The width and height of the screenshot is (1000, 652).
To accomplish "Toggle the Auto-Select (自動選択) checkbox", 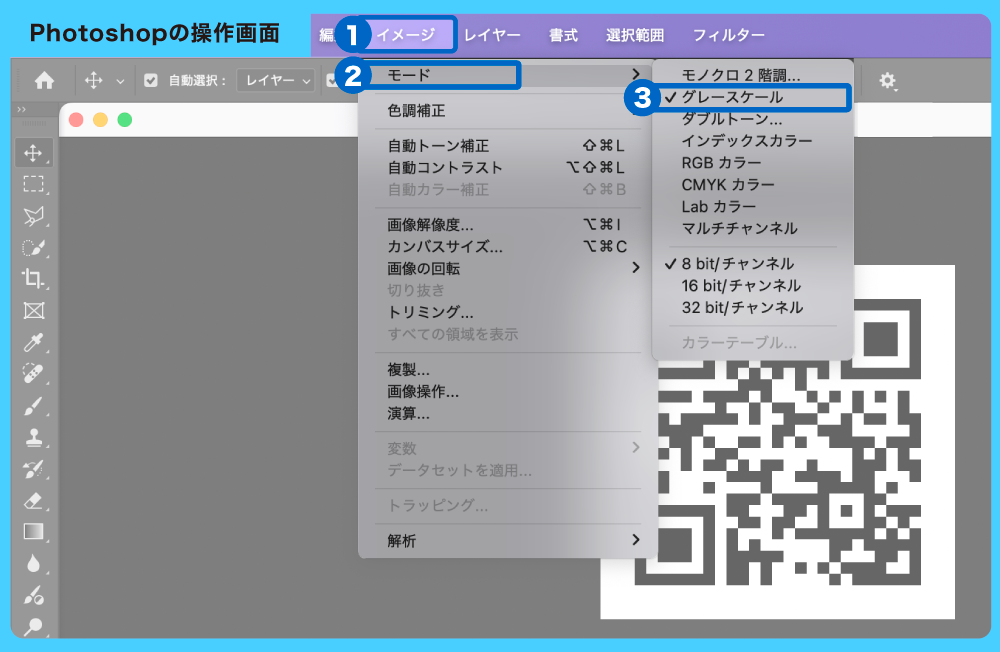I will [x=151, y=80].
